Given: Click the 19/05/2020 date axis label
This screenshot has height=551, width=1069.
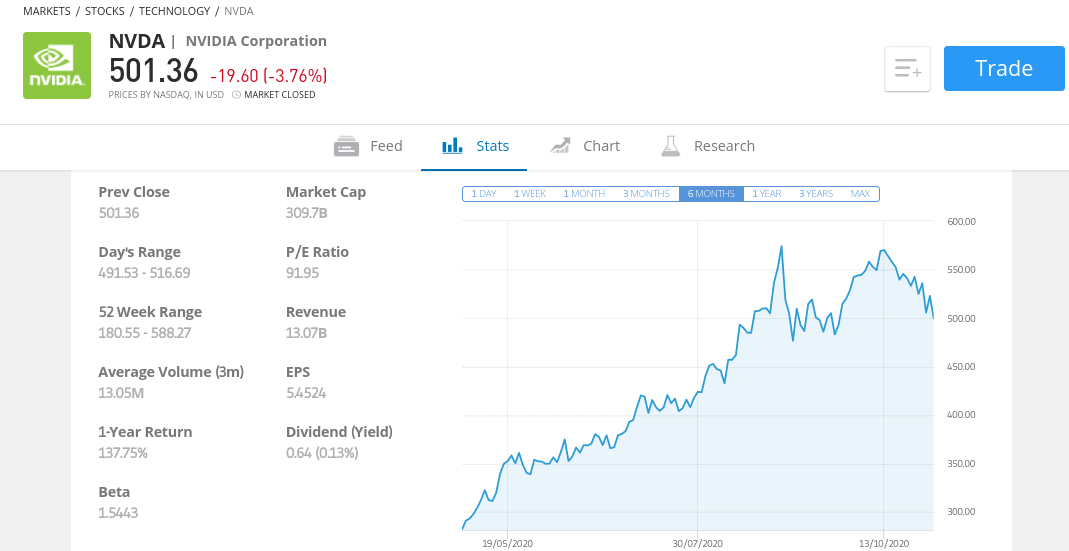Looking at the screenshot, I should [508, 543].
